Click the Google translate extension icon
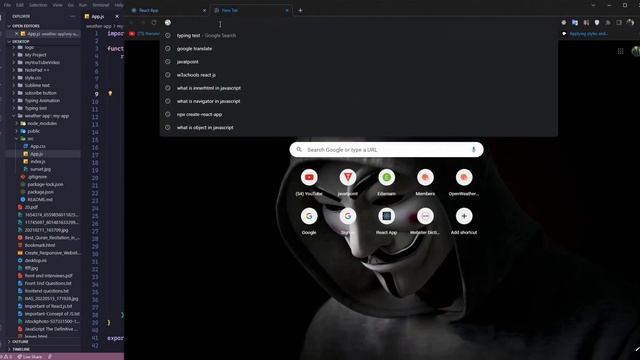The width and height of the screenshot is (640, 360). pos(575,22)
